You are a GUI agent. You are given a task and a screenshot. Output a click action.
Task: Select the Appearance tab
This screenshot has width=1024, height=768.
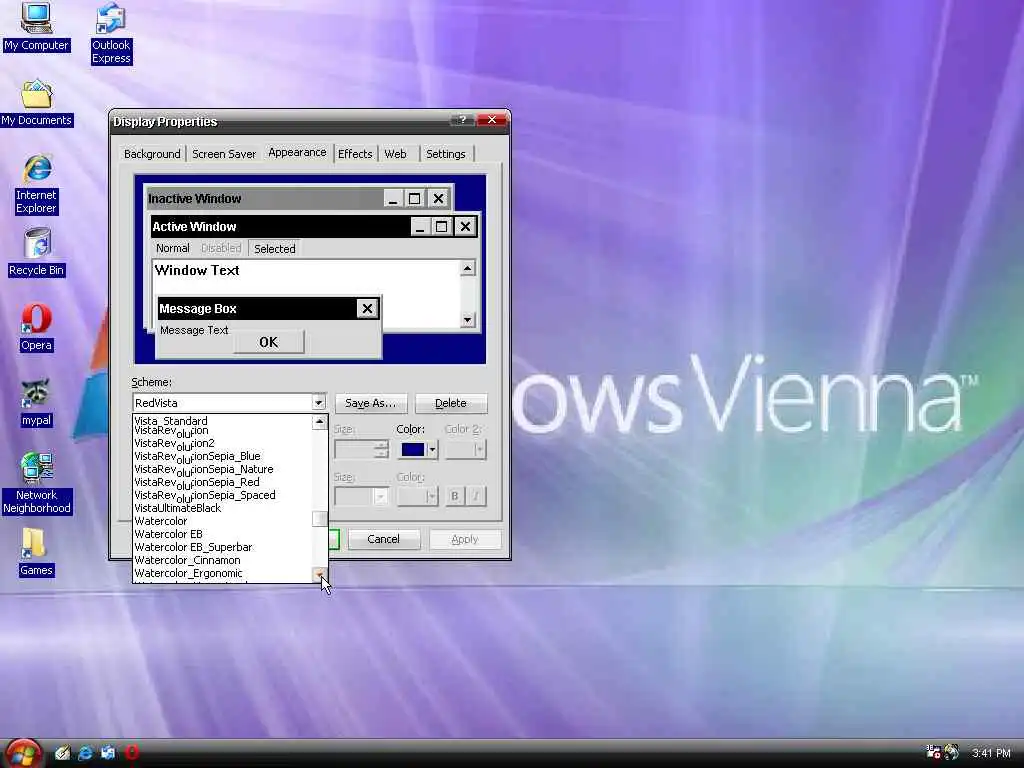coord(297,152)
